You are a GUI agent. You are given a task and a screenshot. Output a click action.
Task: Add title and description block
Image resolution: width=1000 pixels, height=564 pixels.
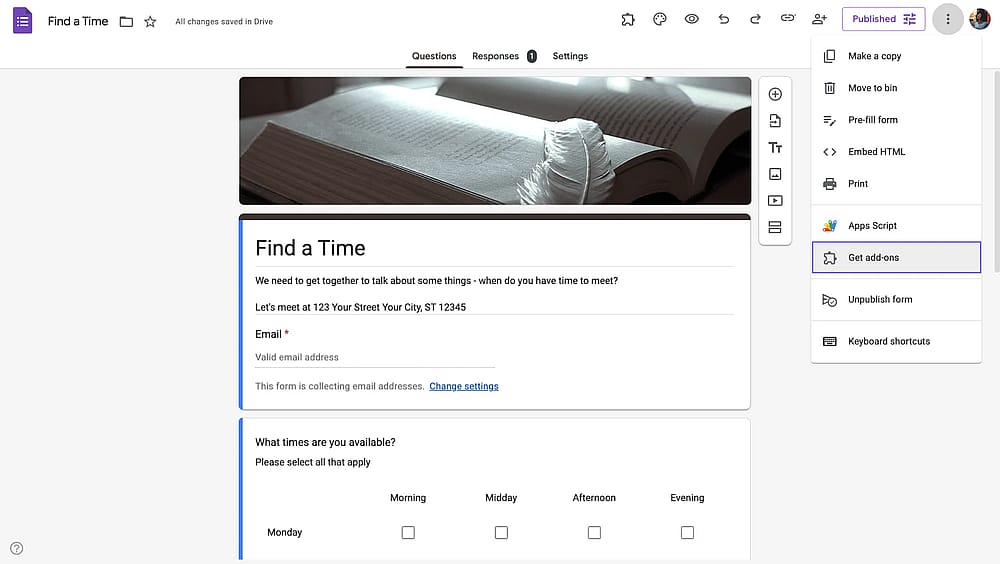pyautogui.click(x=776, y=147)
